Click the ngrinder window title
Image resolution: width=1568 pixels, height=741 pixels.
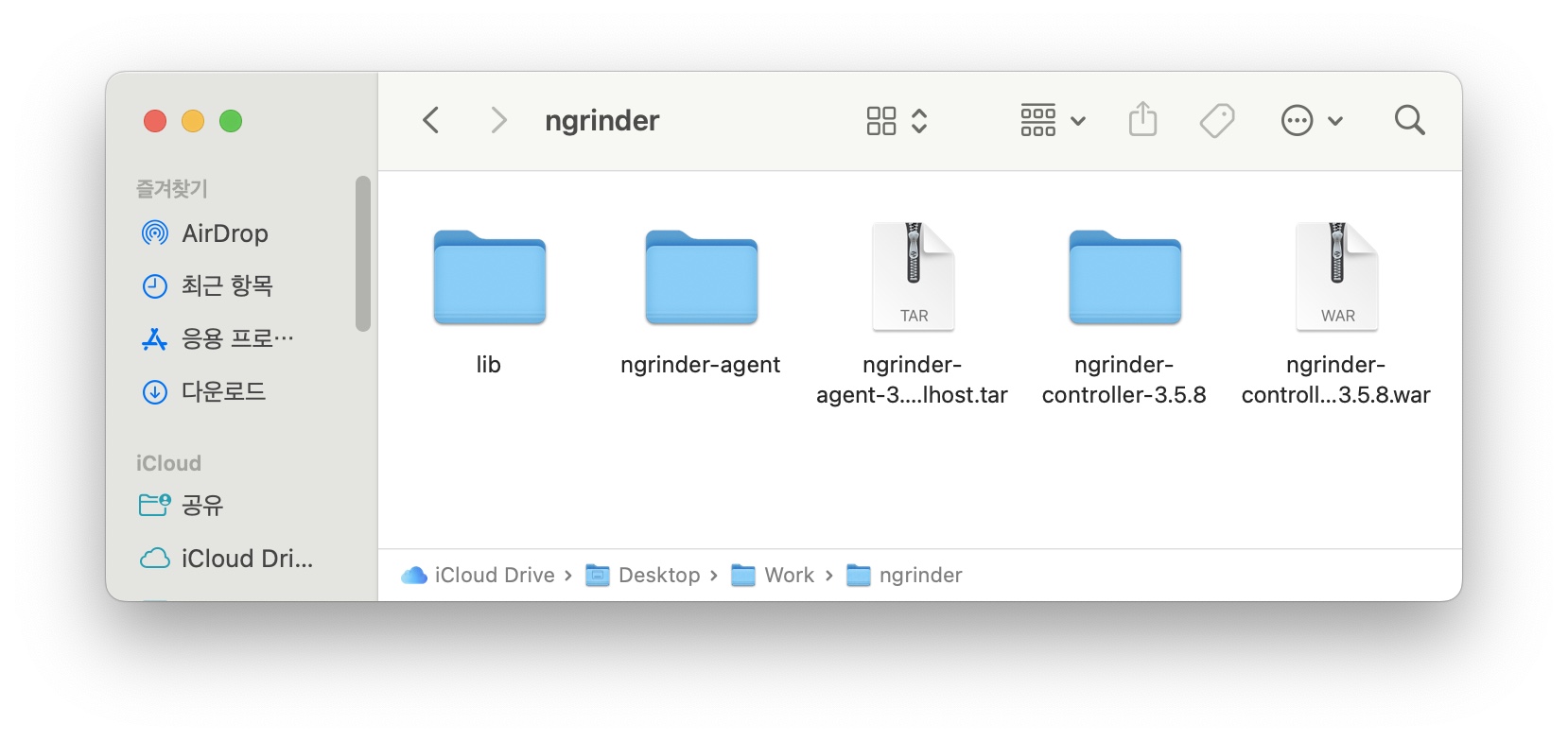pos(602,120)
